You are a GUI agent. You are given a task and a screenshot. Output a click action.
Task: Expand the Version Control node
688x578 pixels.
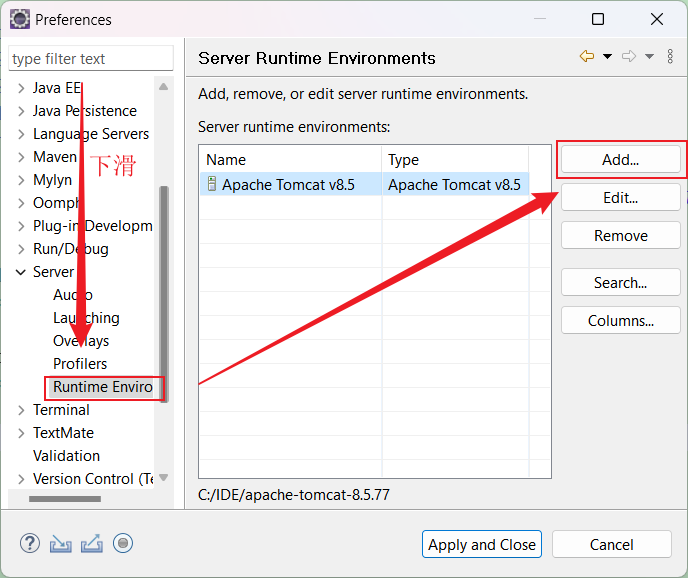[x=21, y=479]
